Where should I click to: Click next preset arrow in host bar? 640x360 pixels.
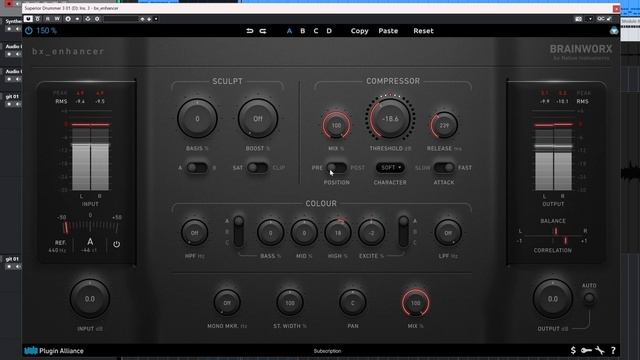[149, 19]
